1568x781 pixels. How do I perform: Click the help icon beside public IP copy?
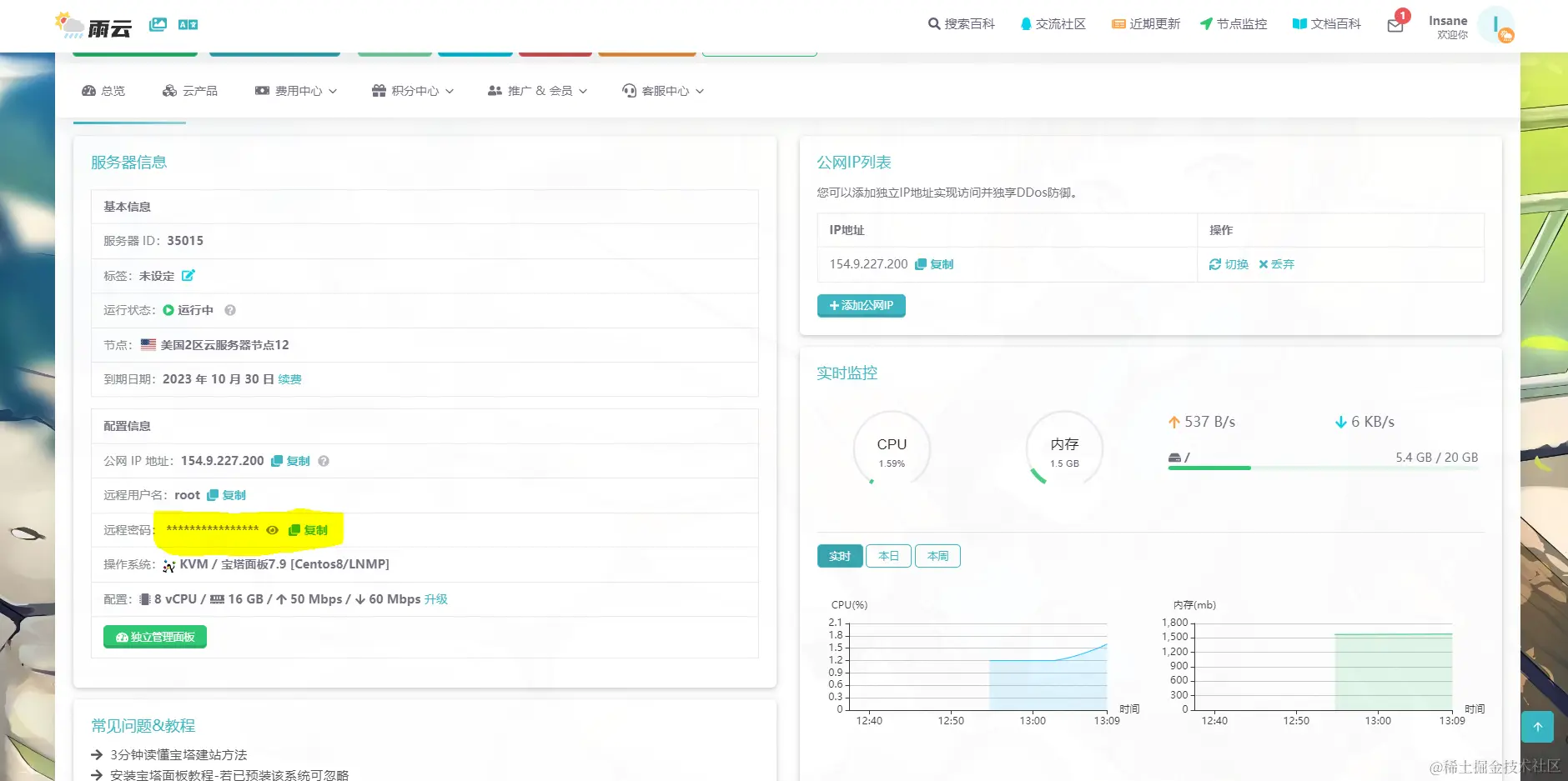(324, 461)
